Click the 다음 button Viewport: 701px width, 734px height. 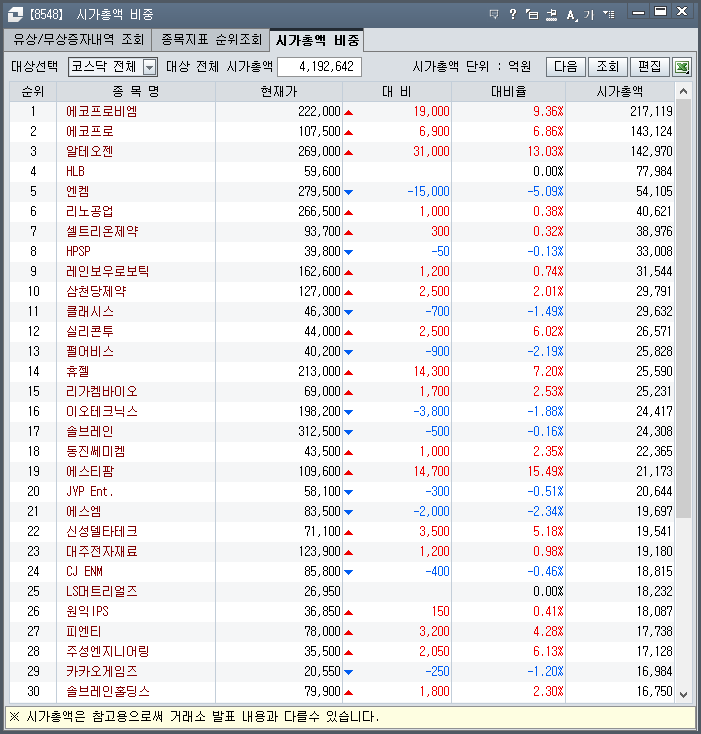[x=566, y=66]
